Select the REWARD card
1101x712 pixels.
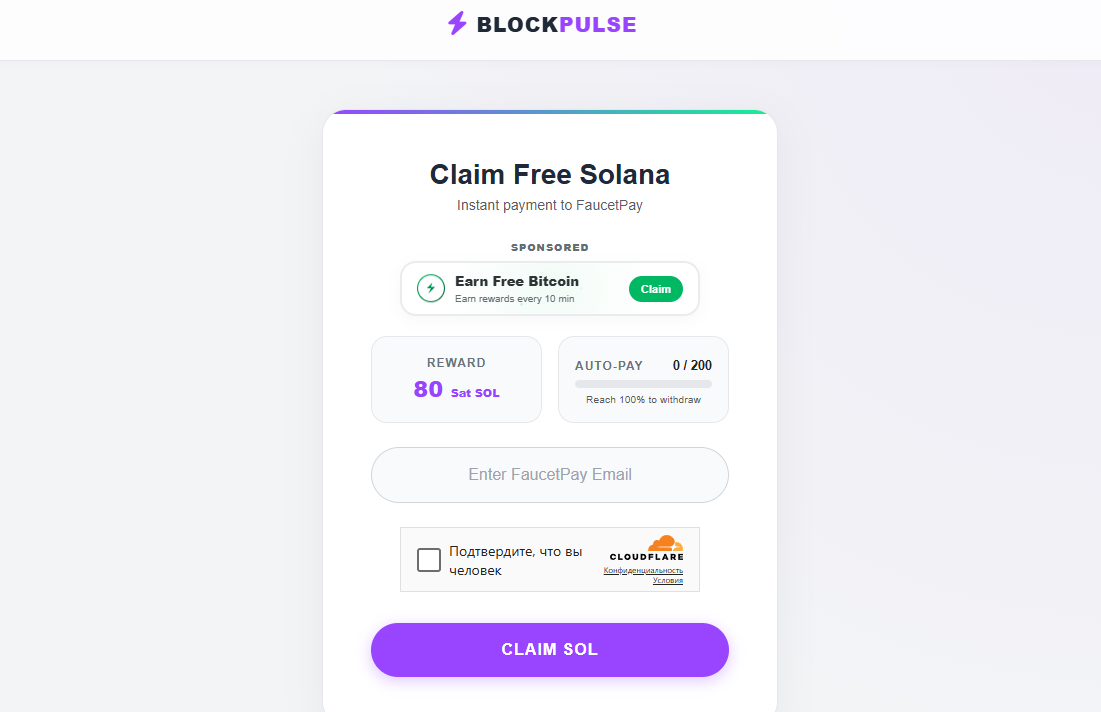tap(456, 379)
